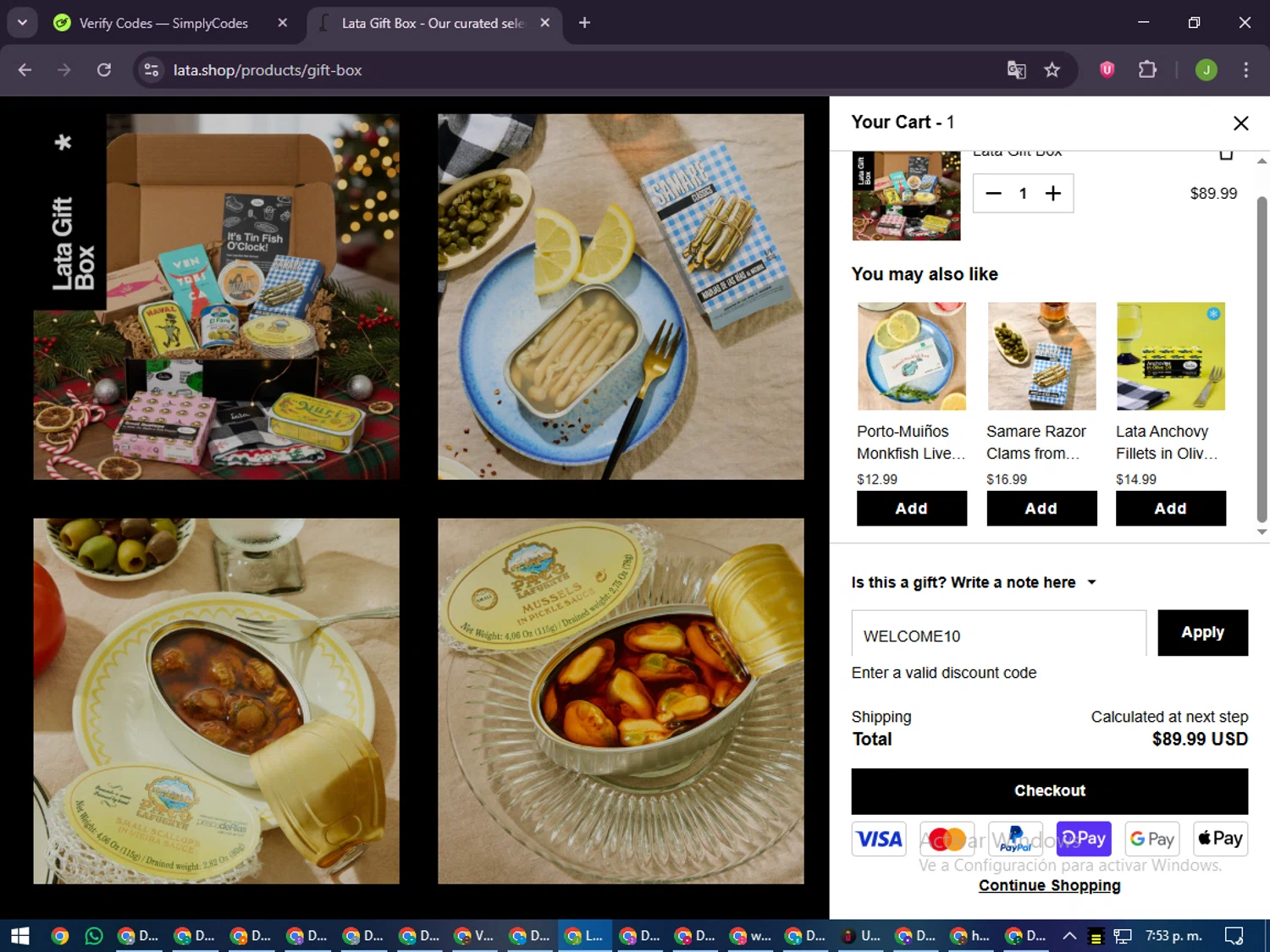
Task: Open the pinned Chrome icon next to Start
Action: coord(59,936)
